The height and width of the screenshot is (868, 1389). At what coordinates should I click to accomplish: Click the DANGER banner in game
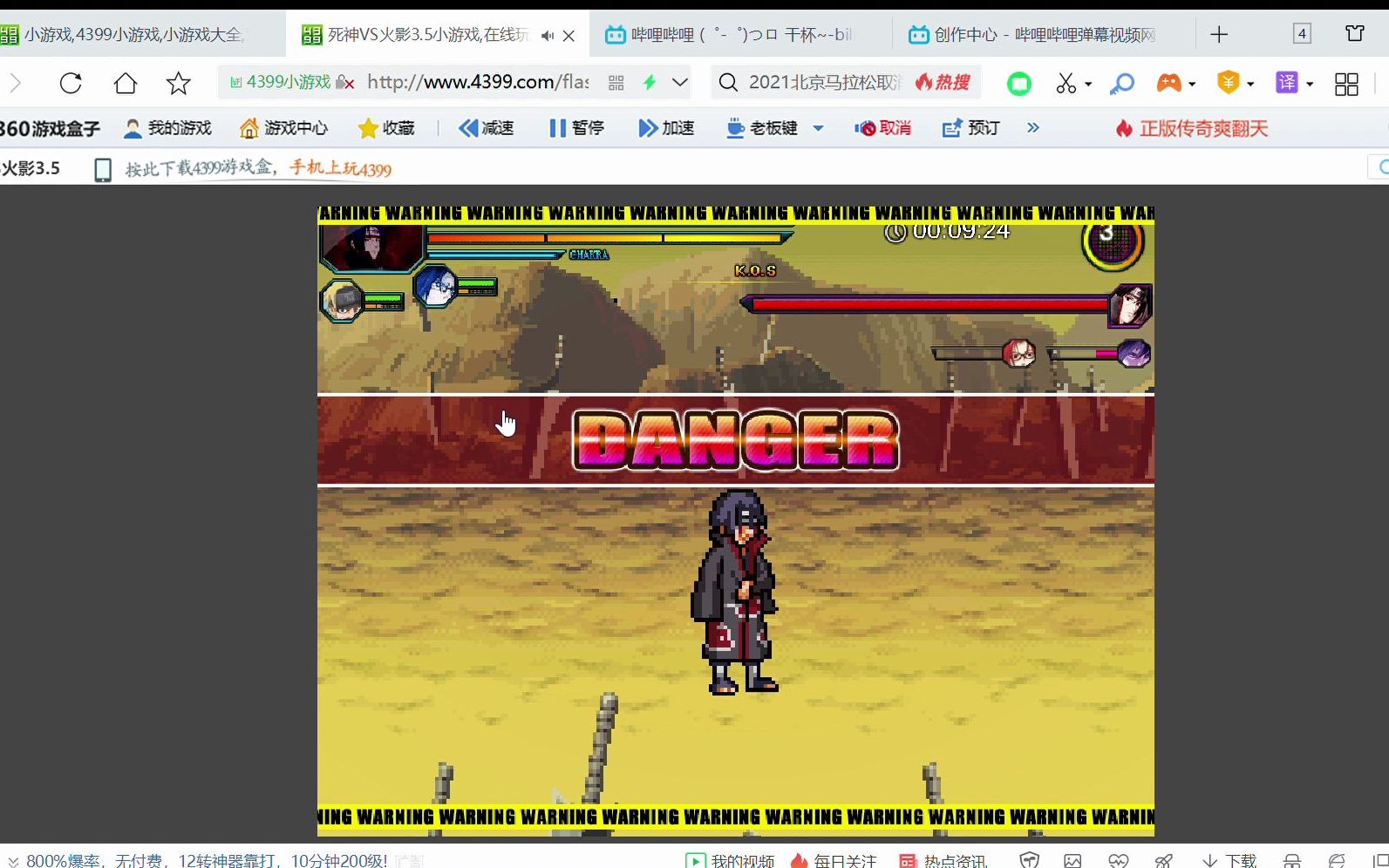click(736, 440)
